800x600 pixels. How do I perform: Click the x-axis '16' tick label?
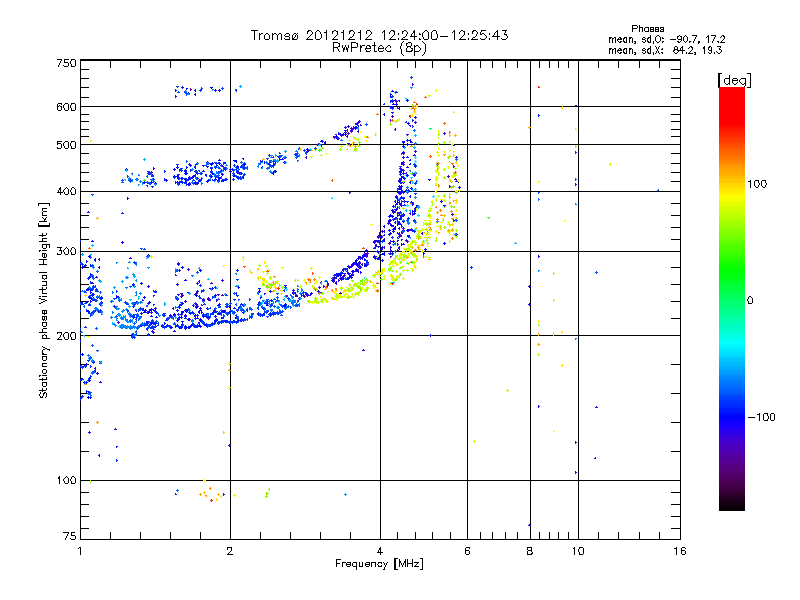coord(680,551)
